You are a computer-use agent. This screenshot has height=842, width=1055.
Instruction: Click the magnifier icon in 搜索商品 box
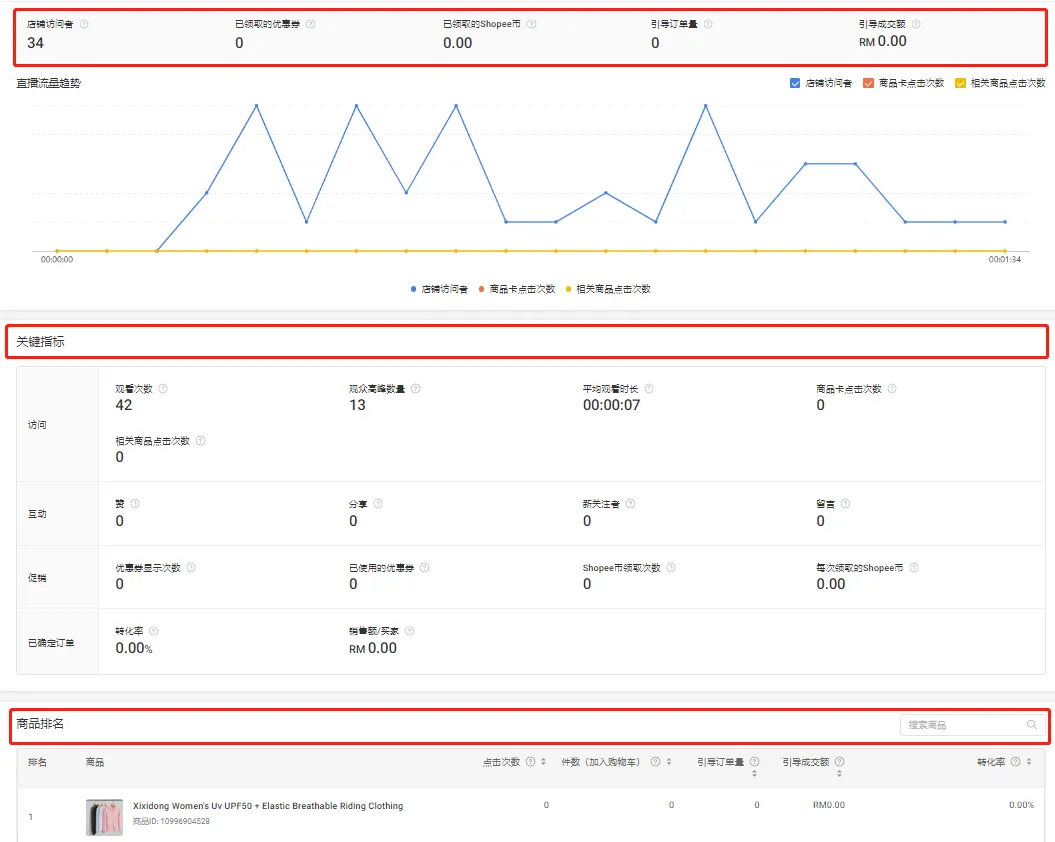(1031, 725)
